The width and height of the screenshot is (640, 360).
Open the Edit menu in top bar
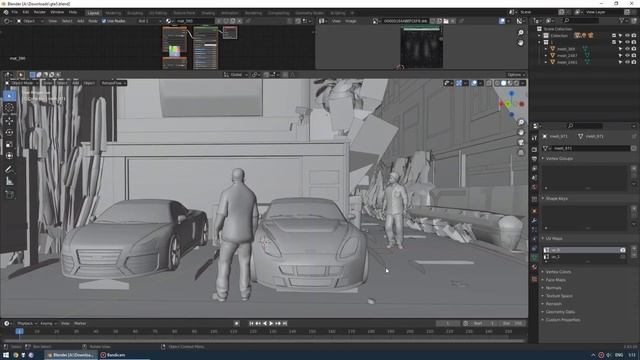pyautogui.click(x=26, y=12)
